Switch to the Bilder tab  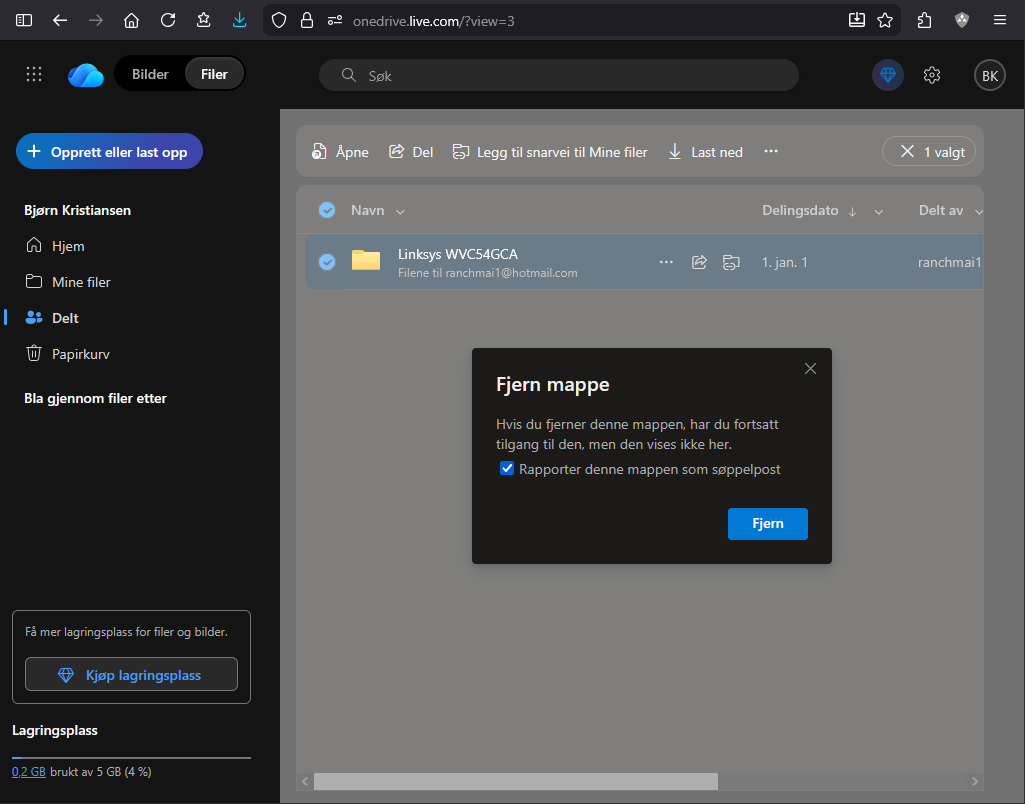click(150, 74)
